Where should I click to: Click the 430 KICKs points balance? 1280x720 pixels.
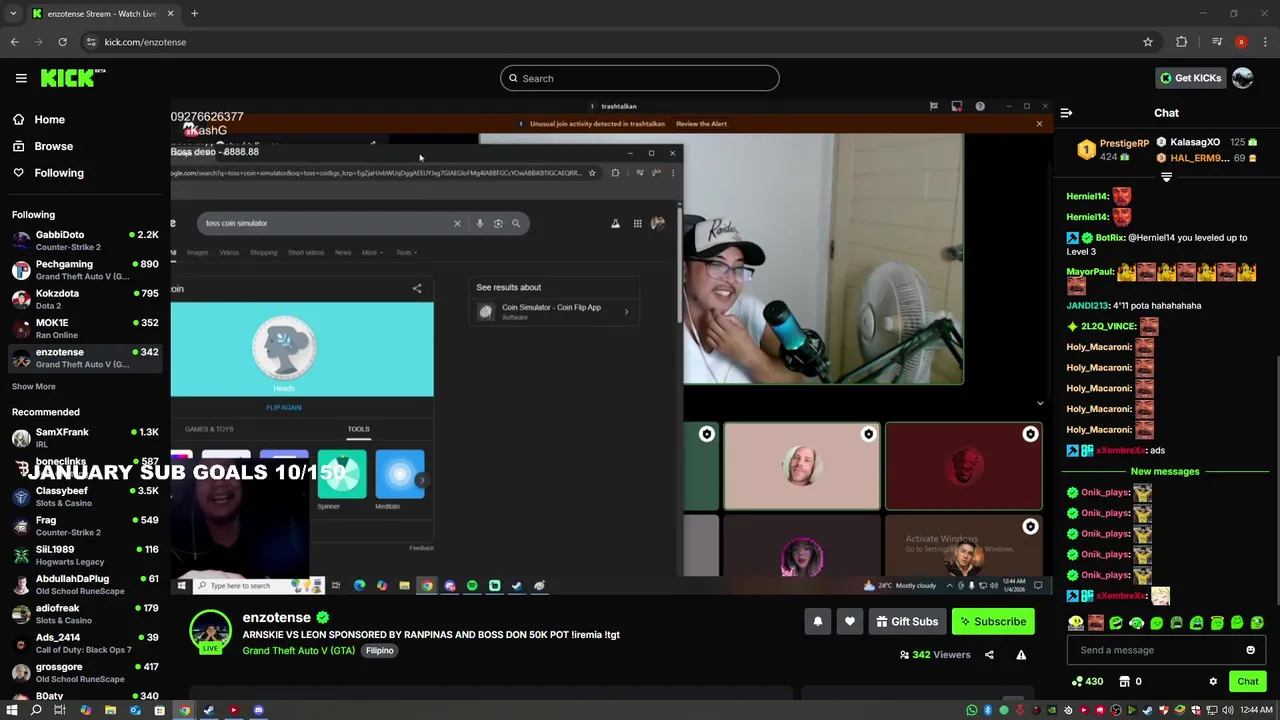(x=1087, y=681)
